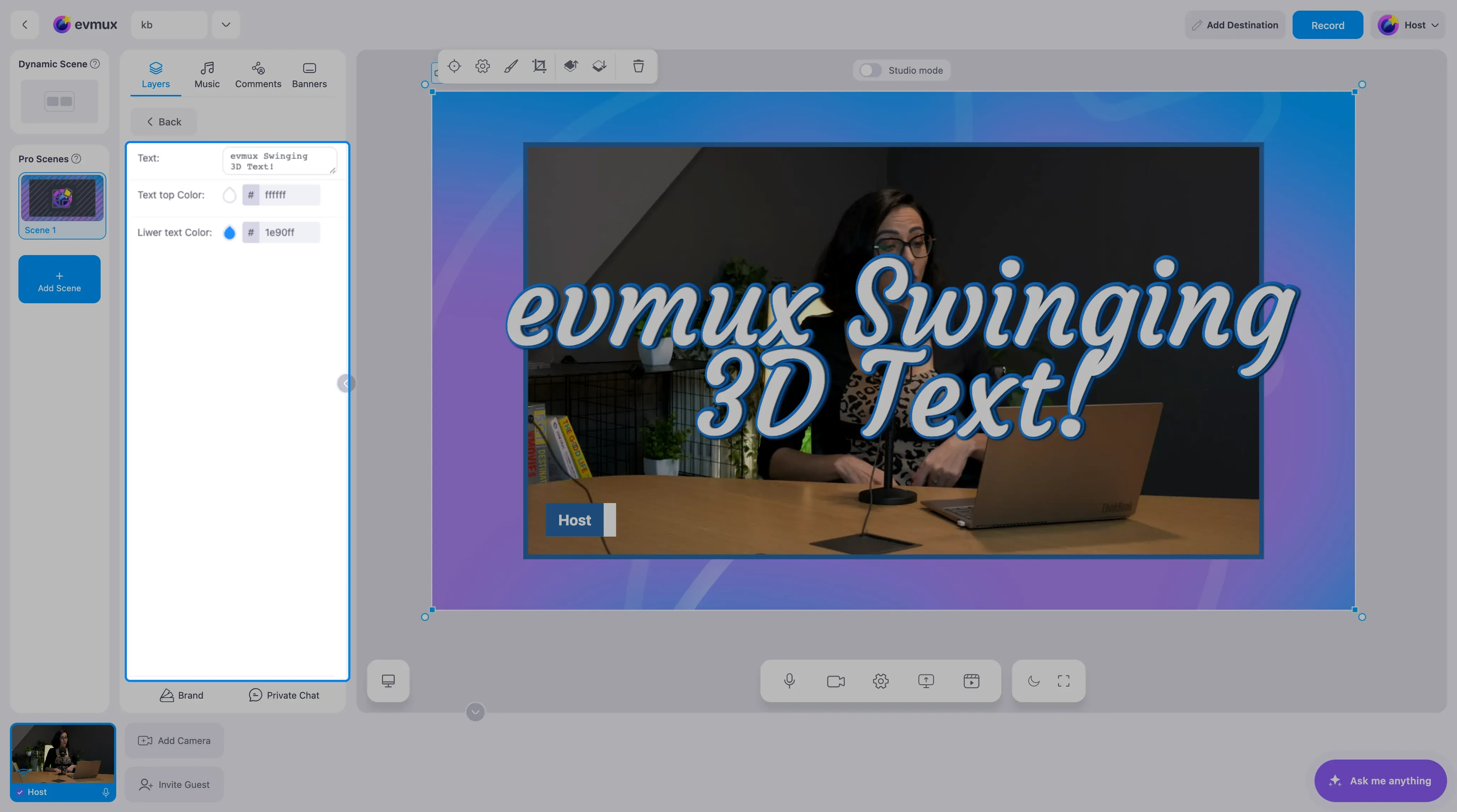Open project name dropdown arrow

point(226,25)
